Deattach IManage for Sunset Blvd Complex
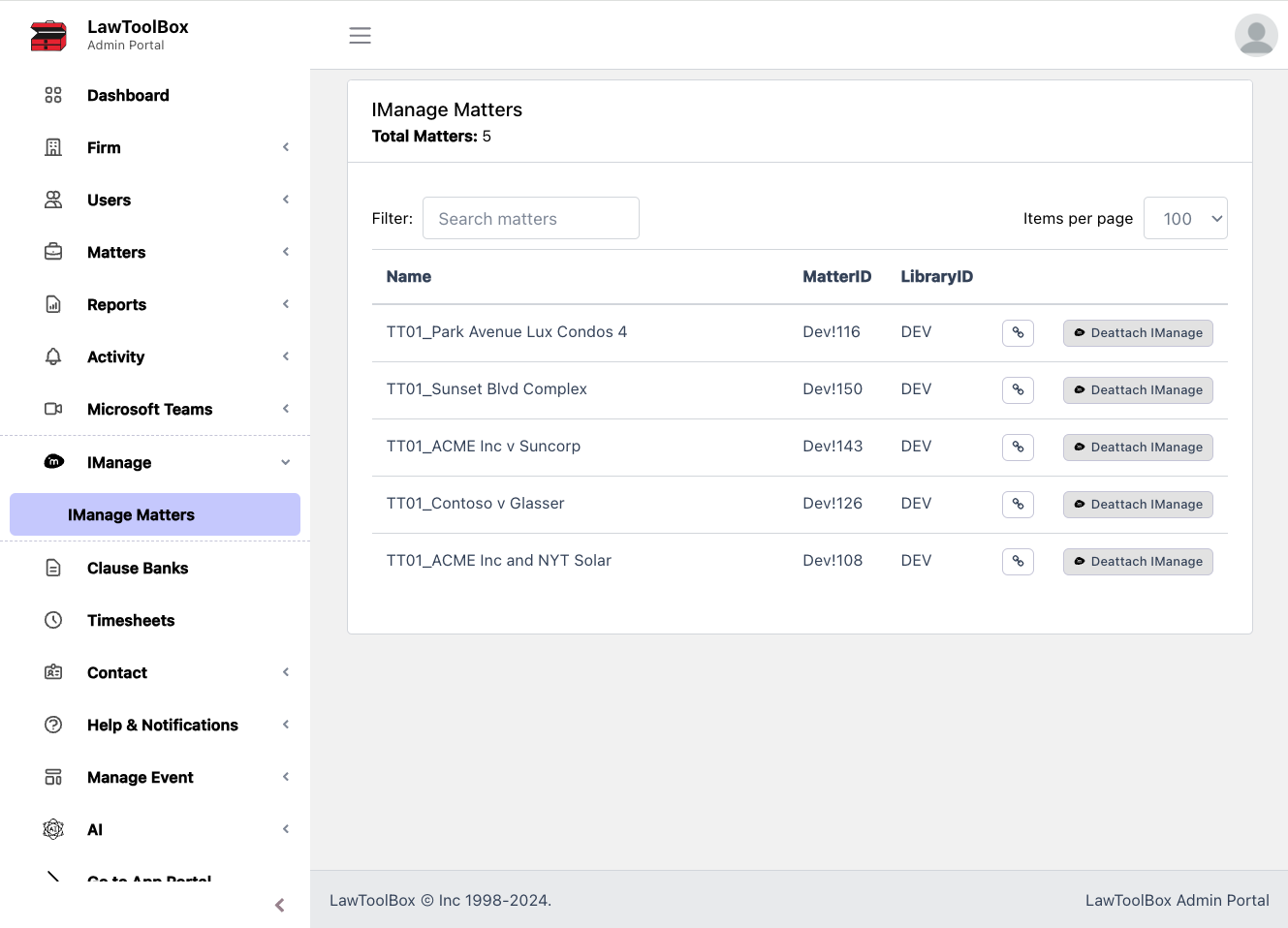The height and width of the screenshot is (928, 1288). [x=1138, y=389]
